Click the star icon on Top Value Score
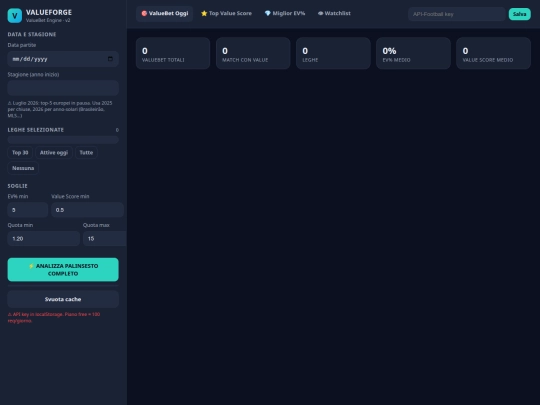Viewport: 540px width, 405px height. pos(204,13)
